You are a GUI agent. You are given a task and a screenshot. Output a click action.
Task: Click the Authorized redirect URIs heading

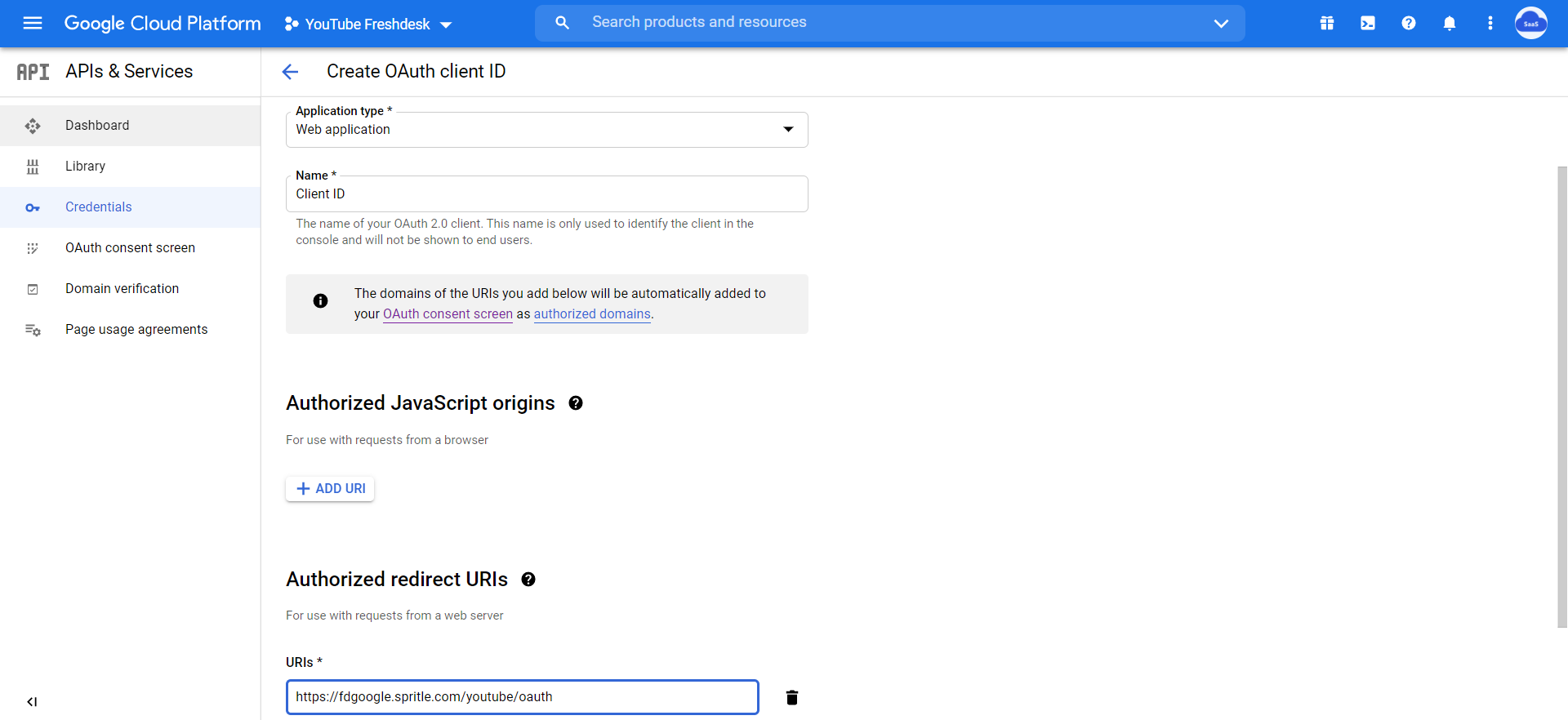coord(397,580)
